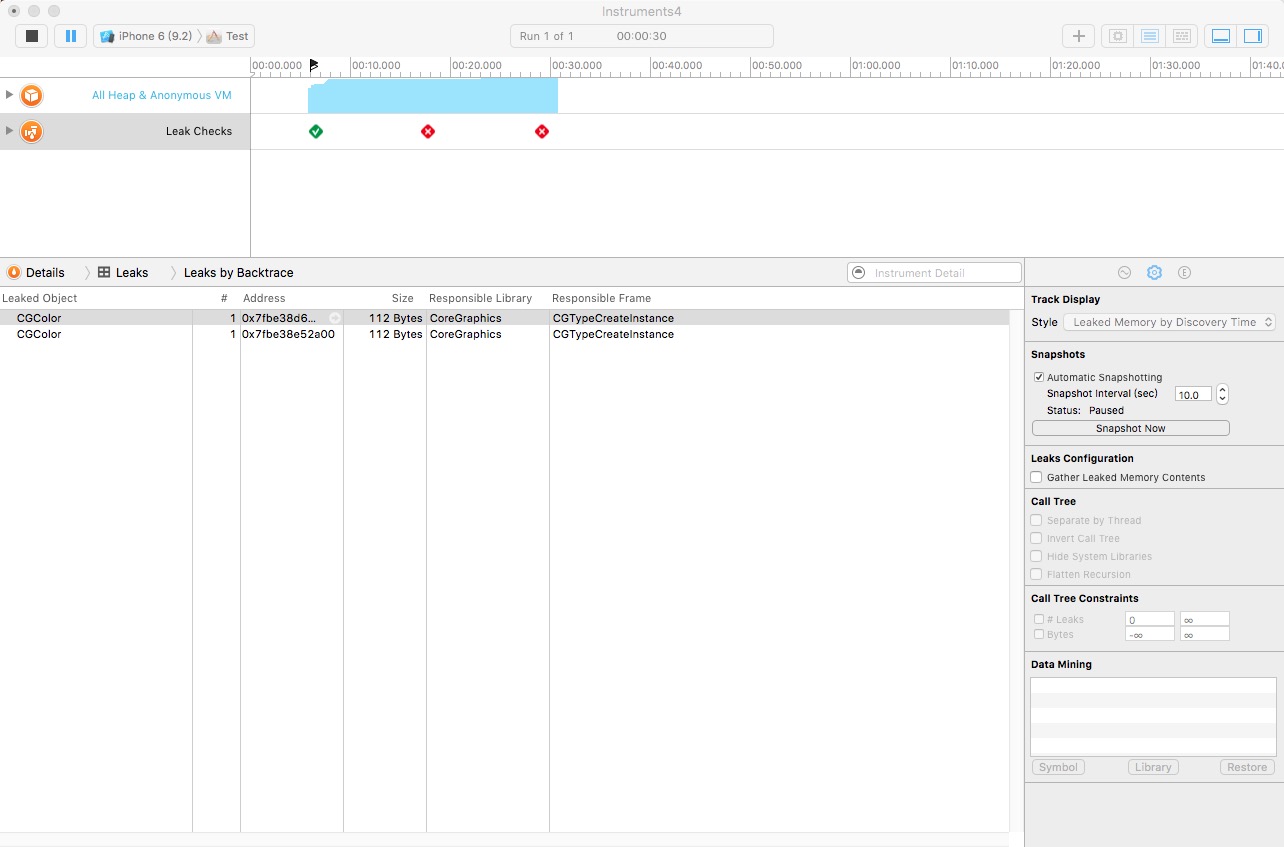The image size is (1284, 847).
Task: Open the Style dropdown for track display
Action: [1169, 323]
